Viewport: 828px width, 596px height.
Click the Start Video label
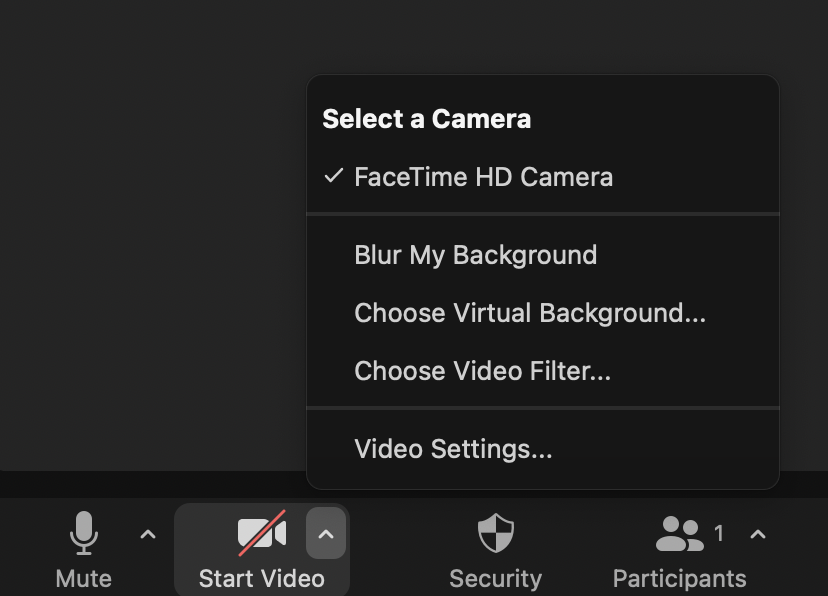click(x=261, y=578)
